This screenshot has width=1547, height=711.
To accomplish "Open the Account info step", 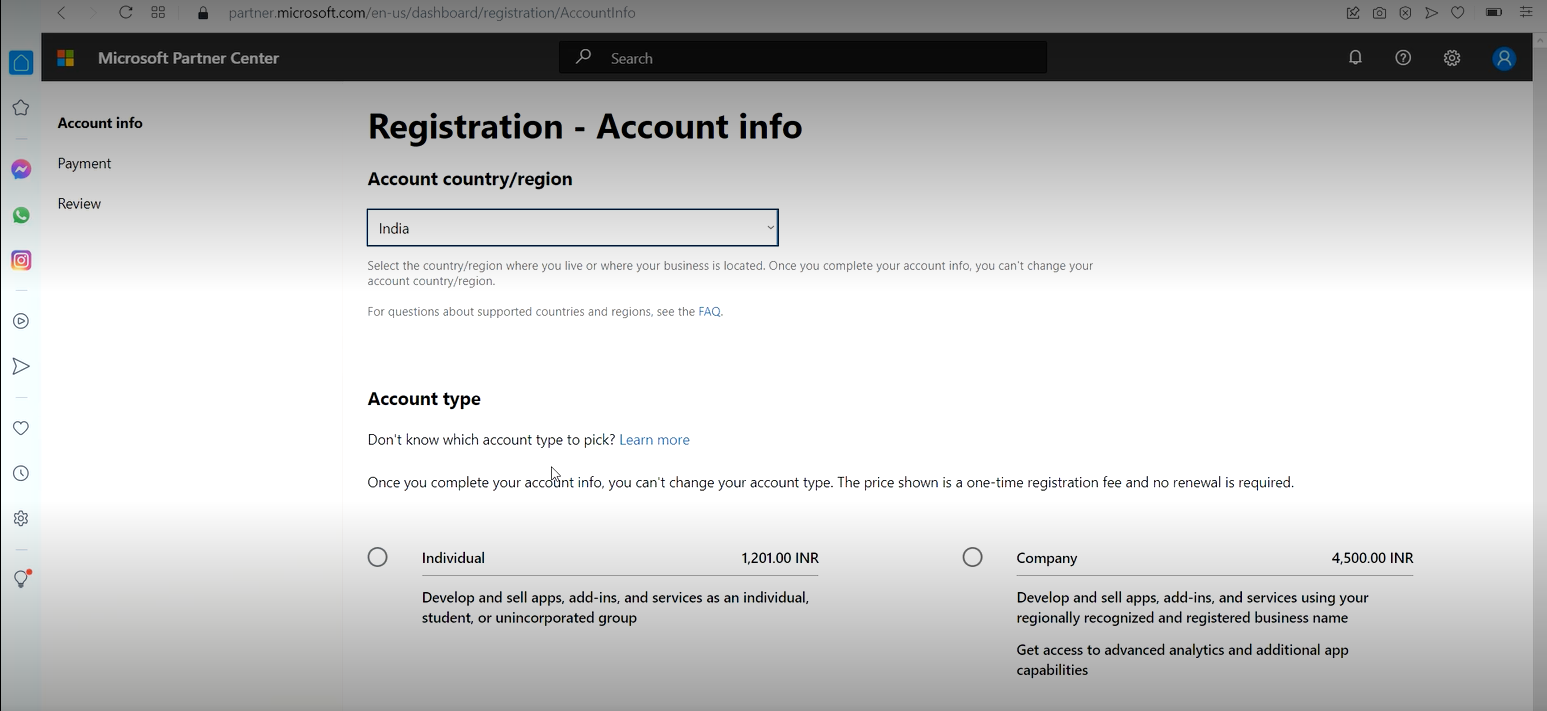I will [x=100, y=123].
